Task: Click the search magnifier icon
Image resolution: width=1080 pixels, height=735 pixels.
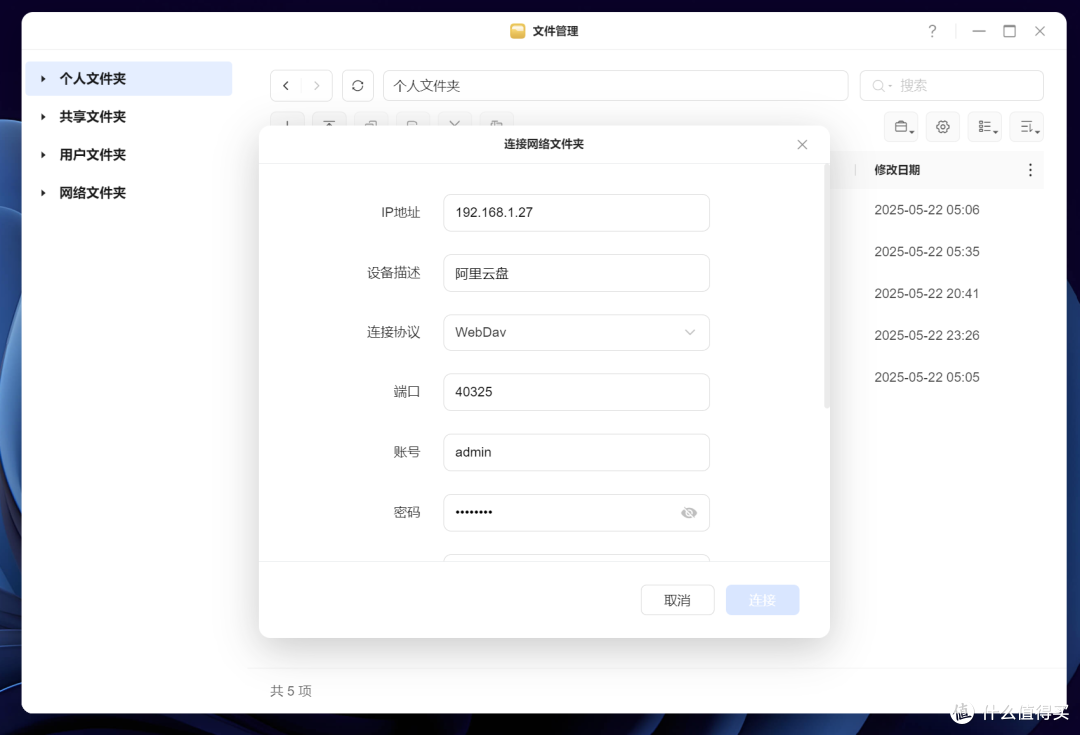Action: [879, 86]
